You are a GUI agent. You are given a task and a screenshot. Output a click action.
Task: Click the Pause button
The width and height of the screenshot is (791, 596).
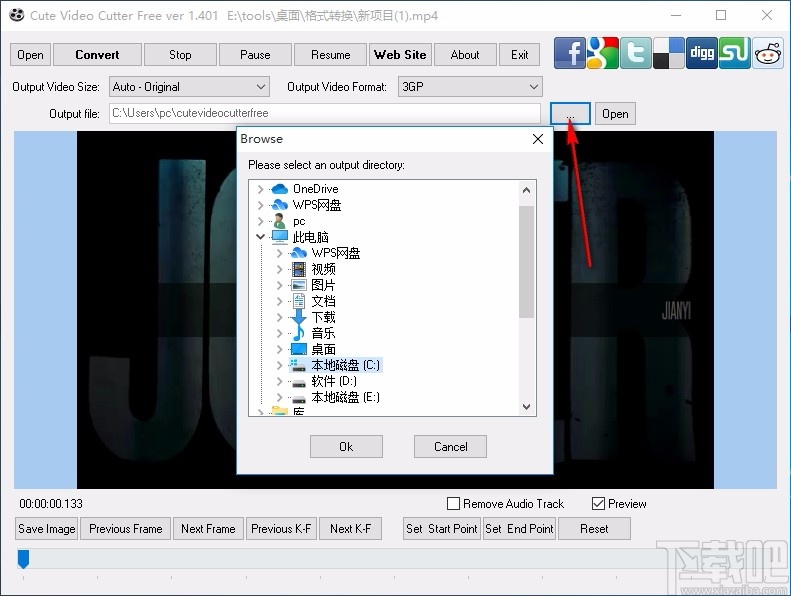coord(255,55)
